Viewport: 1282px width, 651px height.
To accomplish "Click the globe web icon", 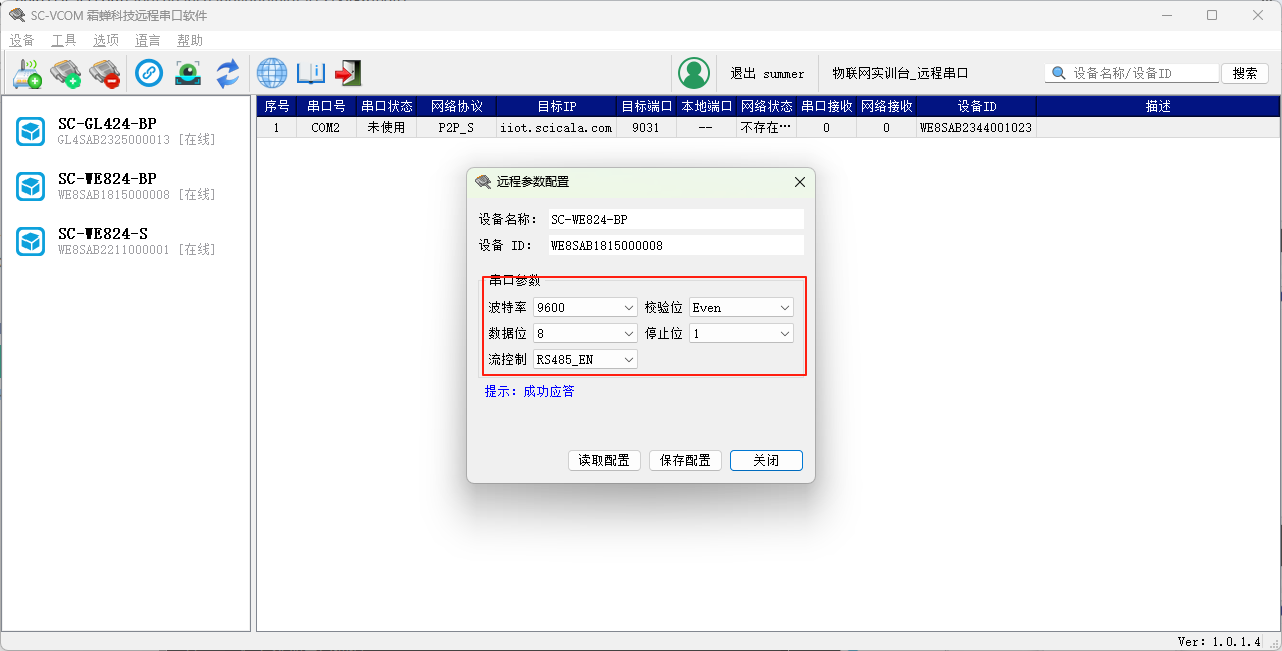I will point(272,73).
